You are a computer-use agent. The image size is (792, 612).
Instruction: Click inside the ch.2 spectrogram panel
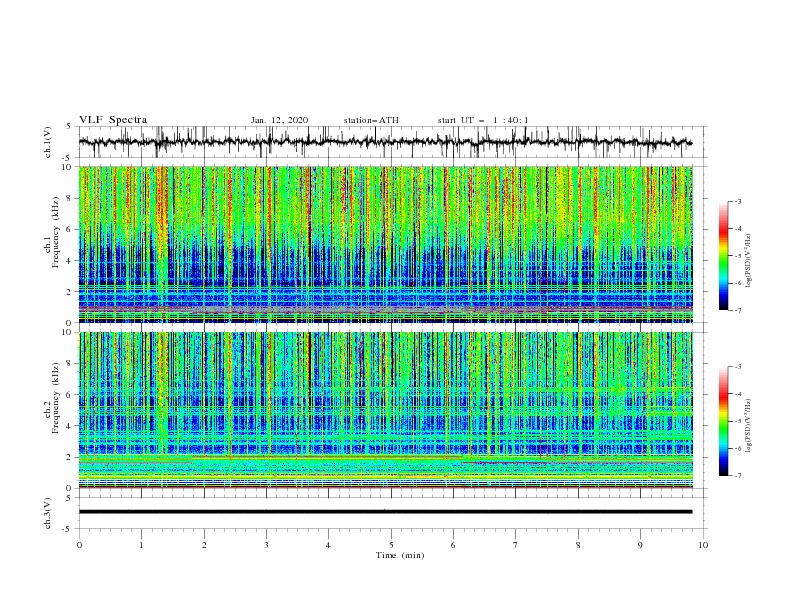(x=385, y=410)
